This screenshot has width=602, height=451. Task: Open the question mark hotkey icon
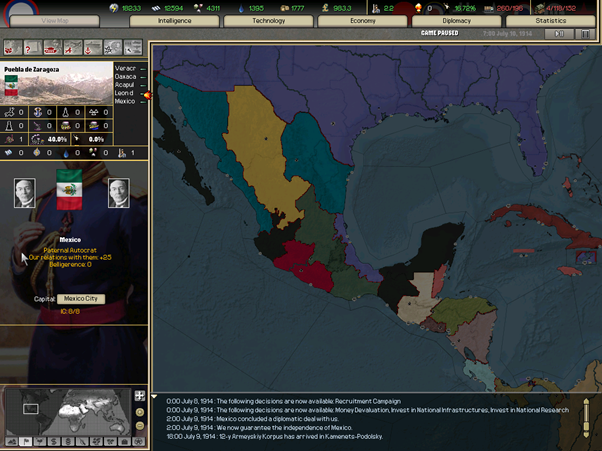(x=30, y=48)
